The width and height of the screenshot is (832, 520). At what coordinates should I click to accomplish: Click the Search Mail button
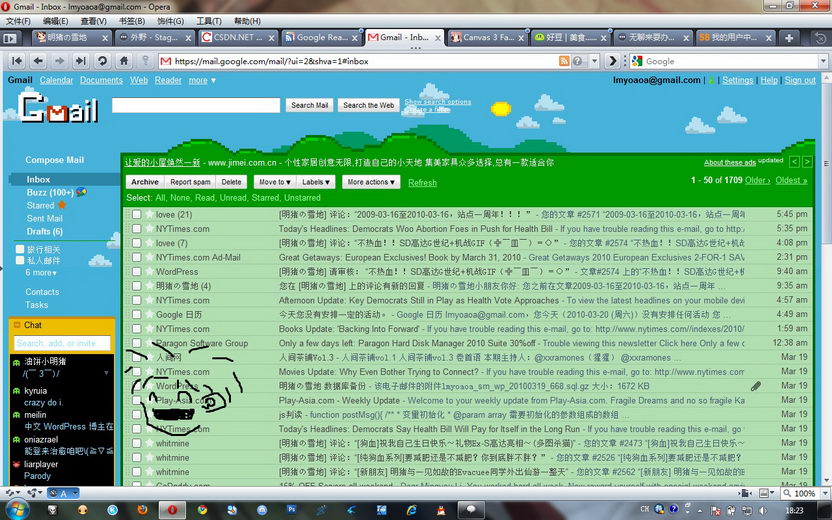tap(309, 105)
